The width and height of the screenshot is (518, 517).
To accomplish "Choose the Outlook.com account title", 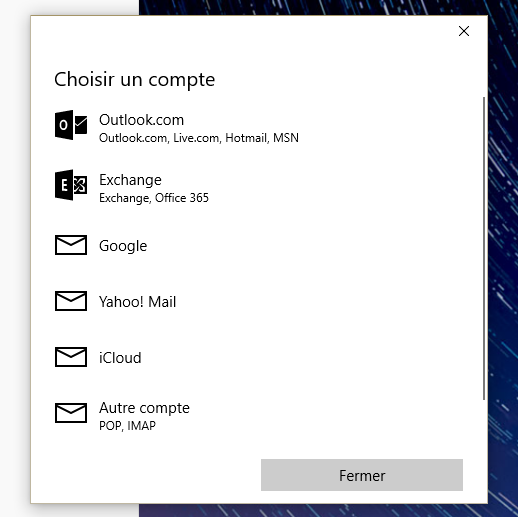I will tap(141, 120).
